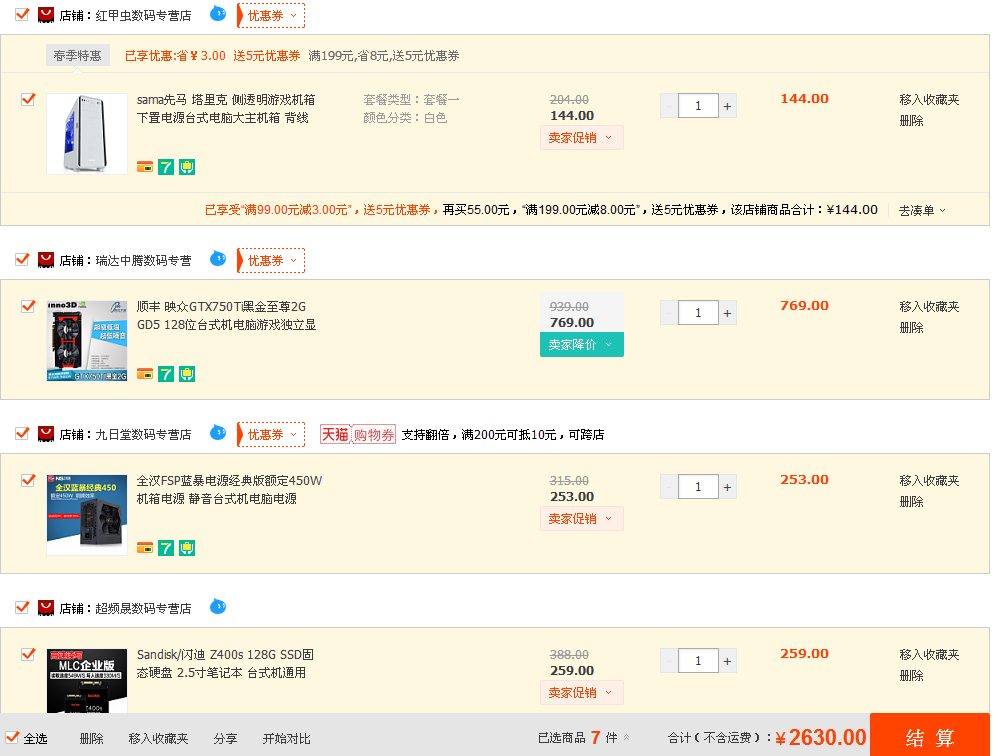Viewport: 1002px width, 756px height.
Task: Click the 春季特惠 promotion tag
Action: point(77,56)
